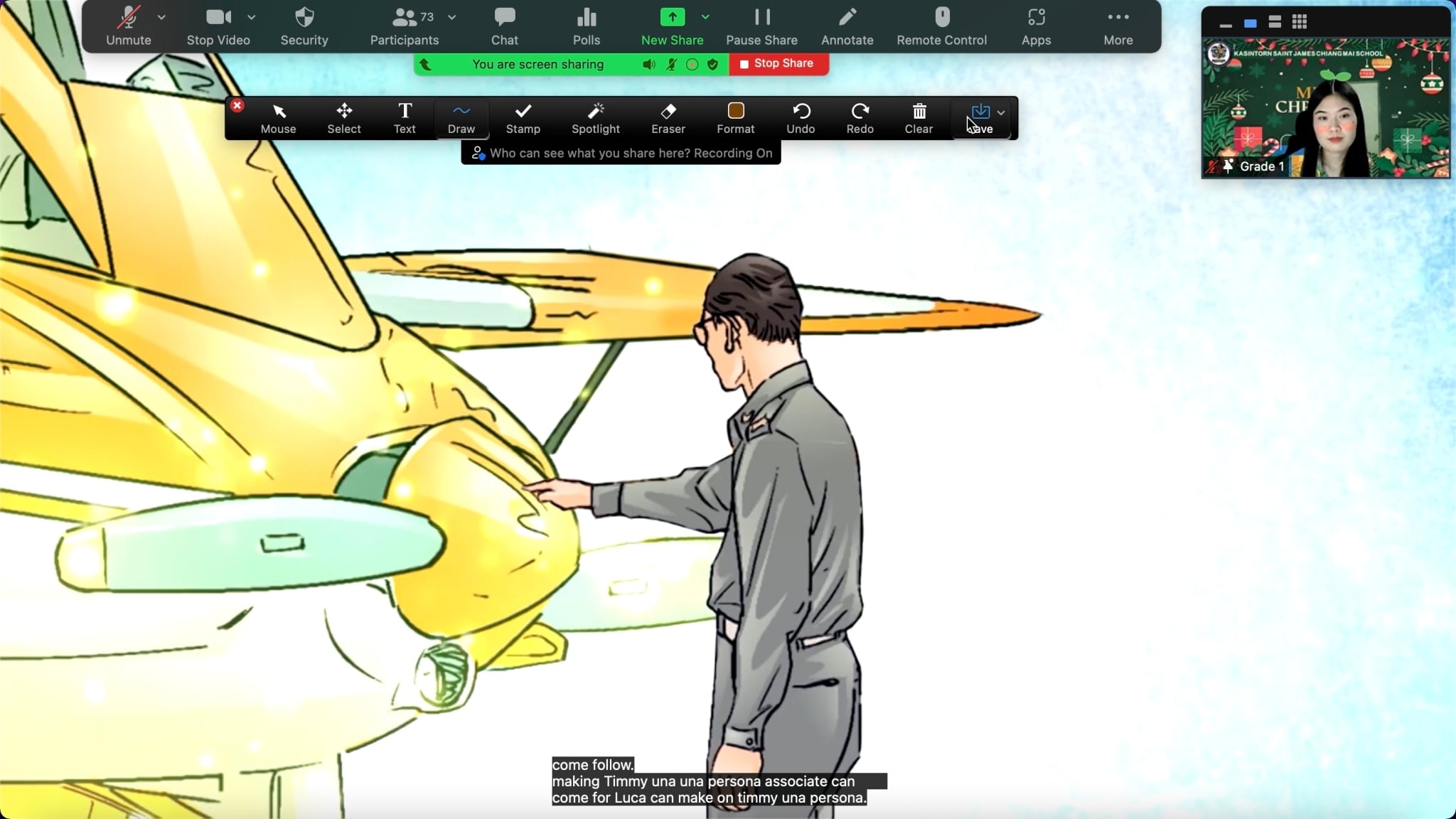Open the Chat panel

click(x=504, y=26)
